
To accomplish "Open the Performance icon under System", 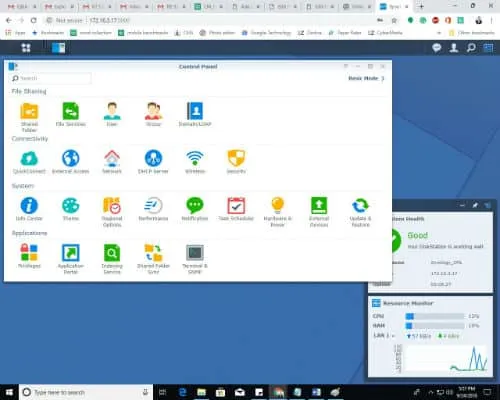I will coord(153,209).
